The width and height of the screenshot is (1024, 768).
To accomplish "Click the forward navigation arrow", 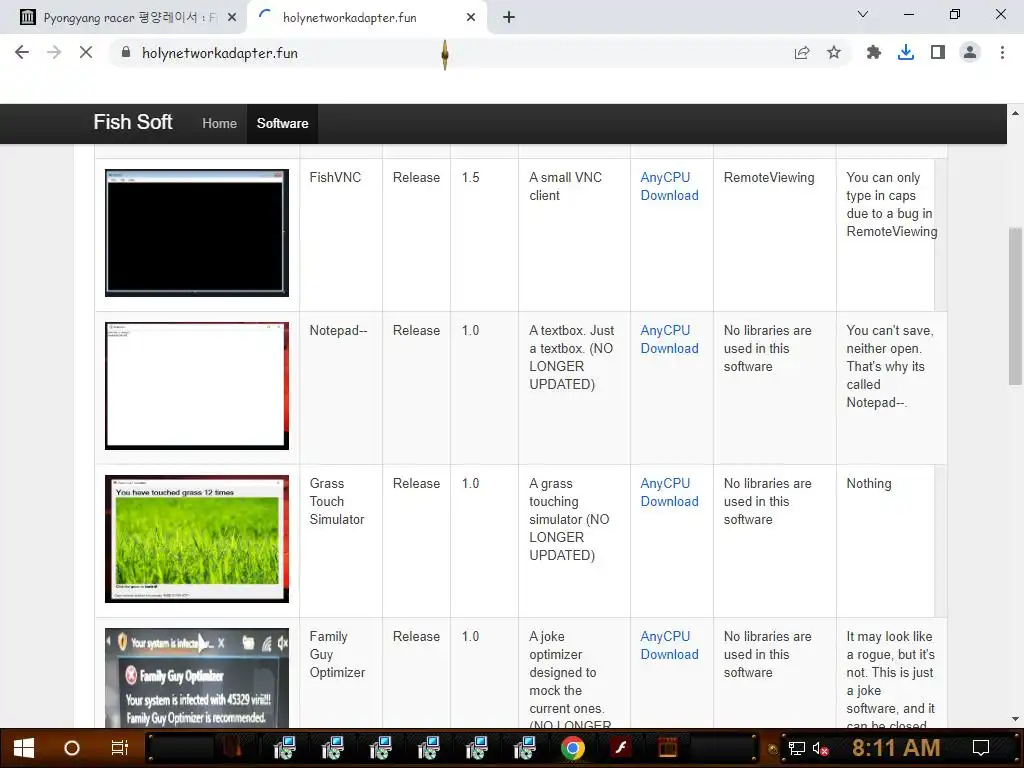I will point(54,52).
